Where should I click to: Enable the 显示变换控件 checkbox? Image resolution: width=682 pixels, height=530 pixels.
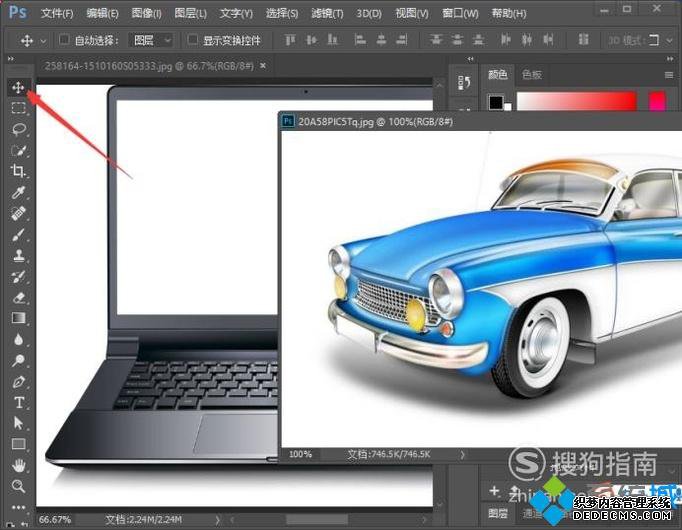[192, 40]
